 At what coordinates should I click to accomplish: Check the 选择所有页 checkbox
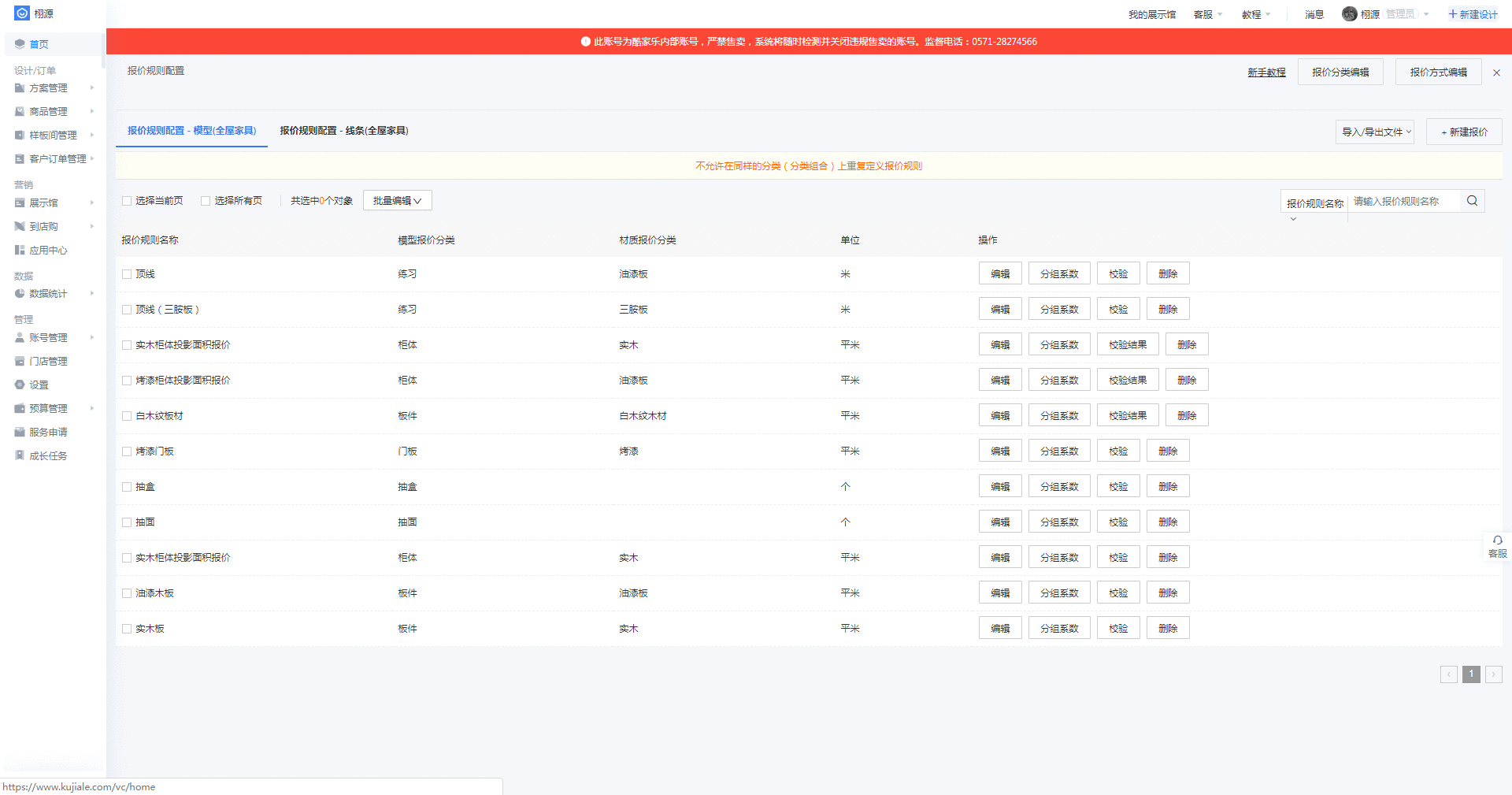click(x=206, y=201)
